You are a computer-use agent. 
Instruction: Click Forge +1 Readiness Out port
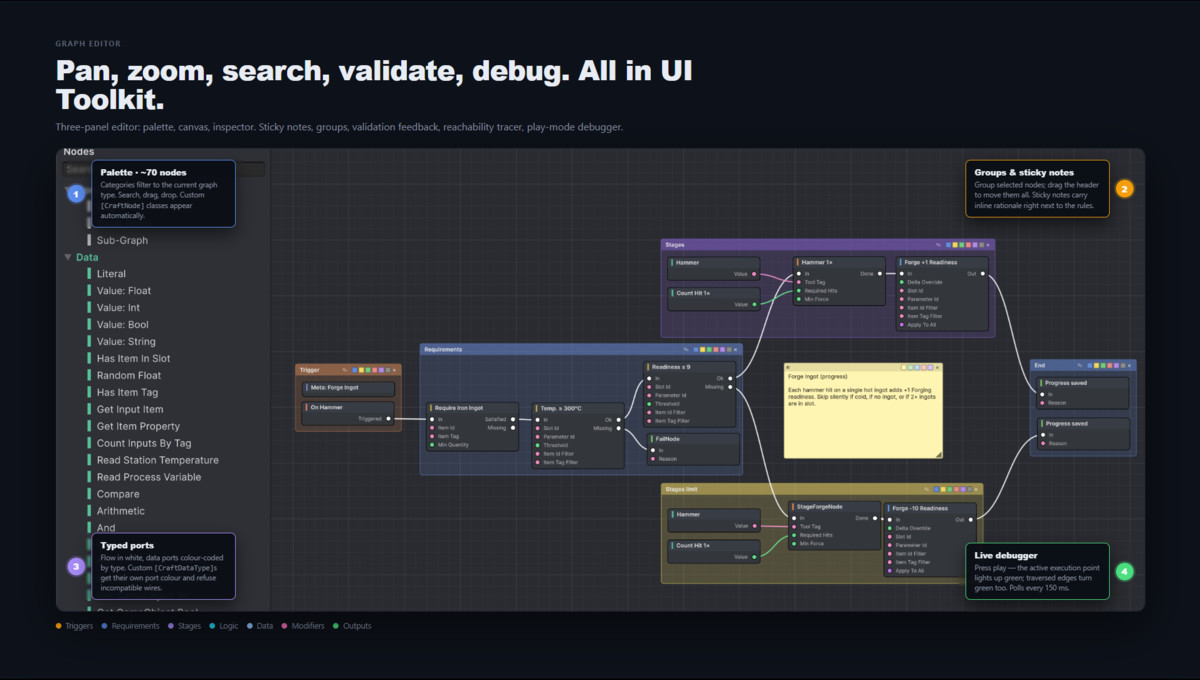982,274
